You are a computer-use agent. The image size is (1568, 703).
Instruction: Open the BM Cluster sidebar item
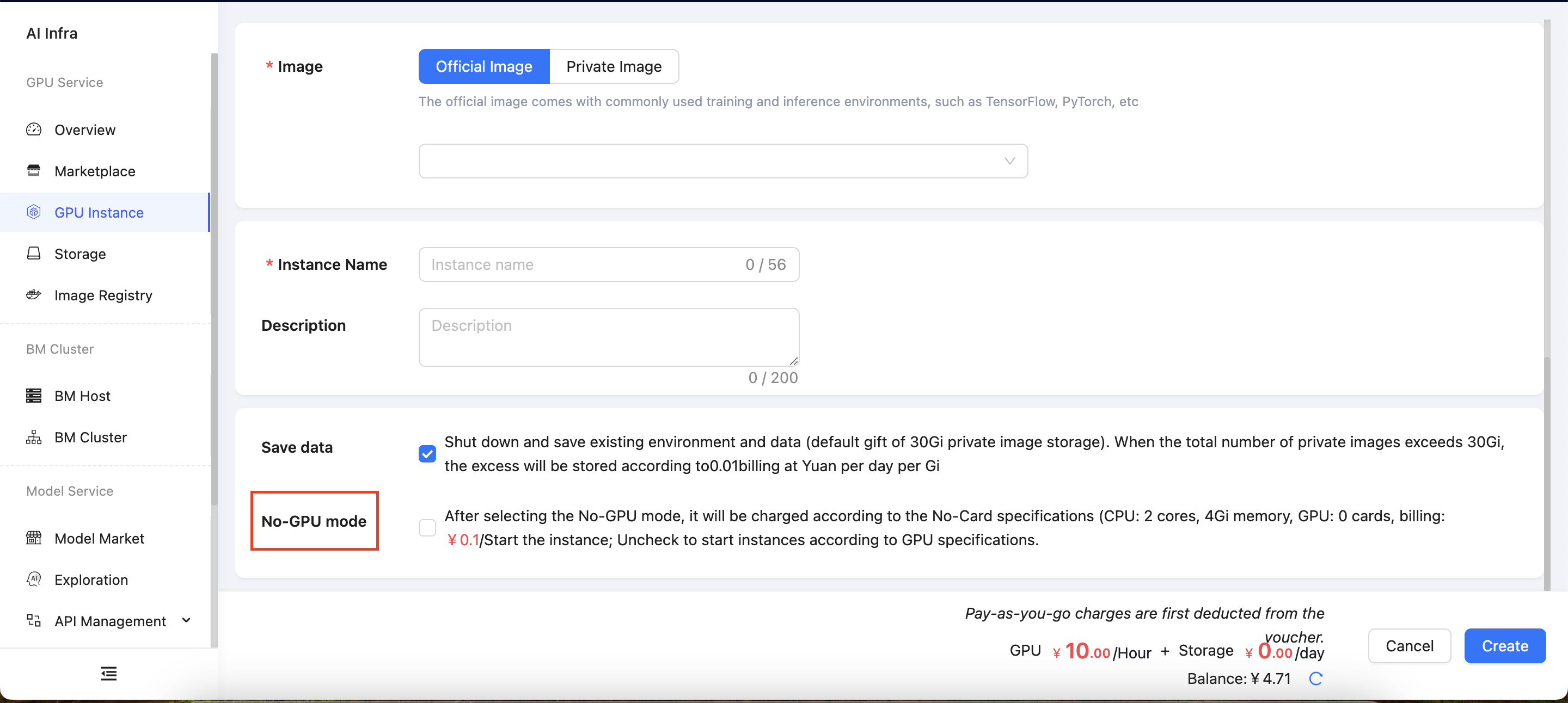105,437
